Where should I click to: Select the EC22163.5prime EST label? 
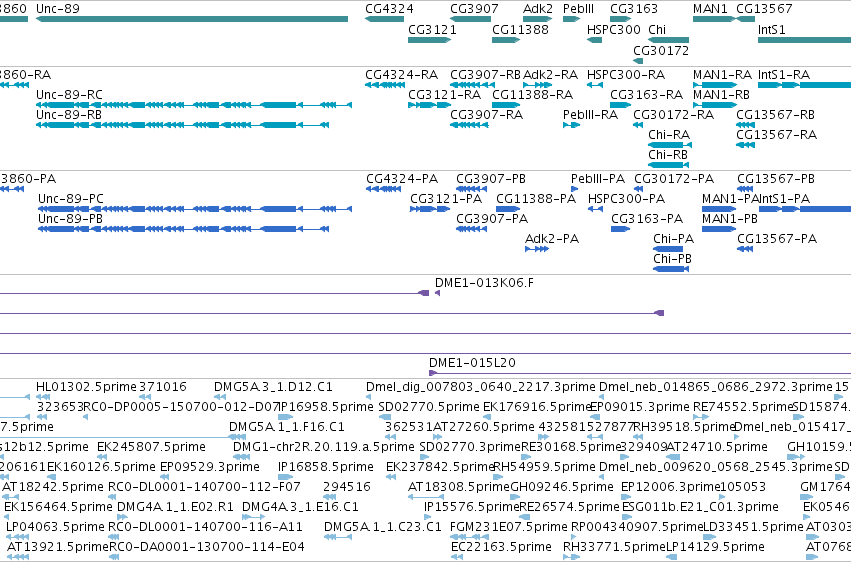click(501, 547)
